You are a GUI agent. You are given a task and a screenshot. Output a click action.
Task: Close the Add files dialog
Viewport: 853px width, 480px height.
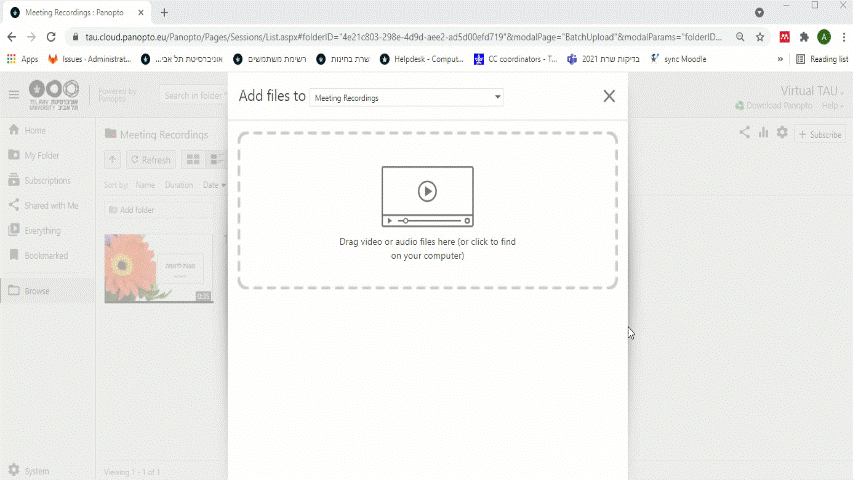[x=609, y=96]
